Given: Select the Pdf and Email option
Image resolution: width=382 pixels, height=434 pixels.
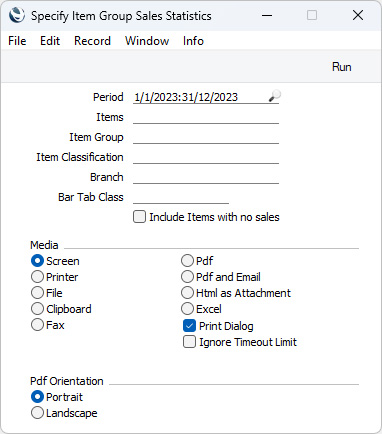Looking at the screenshot, I should click(187, 277).
